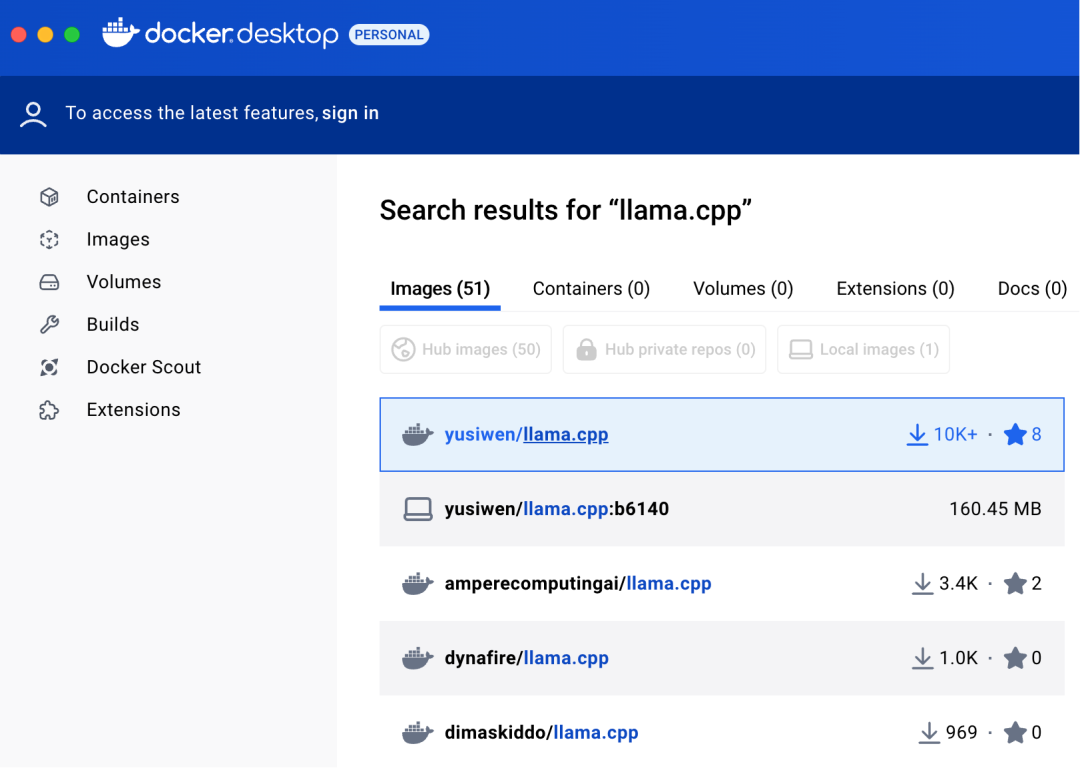
Task: Open Volumes in the sidebar
Action: click(x=124, y=282)
